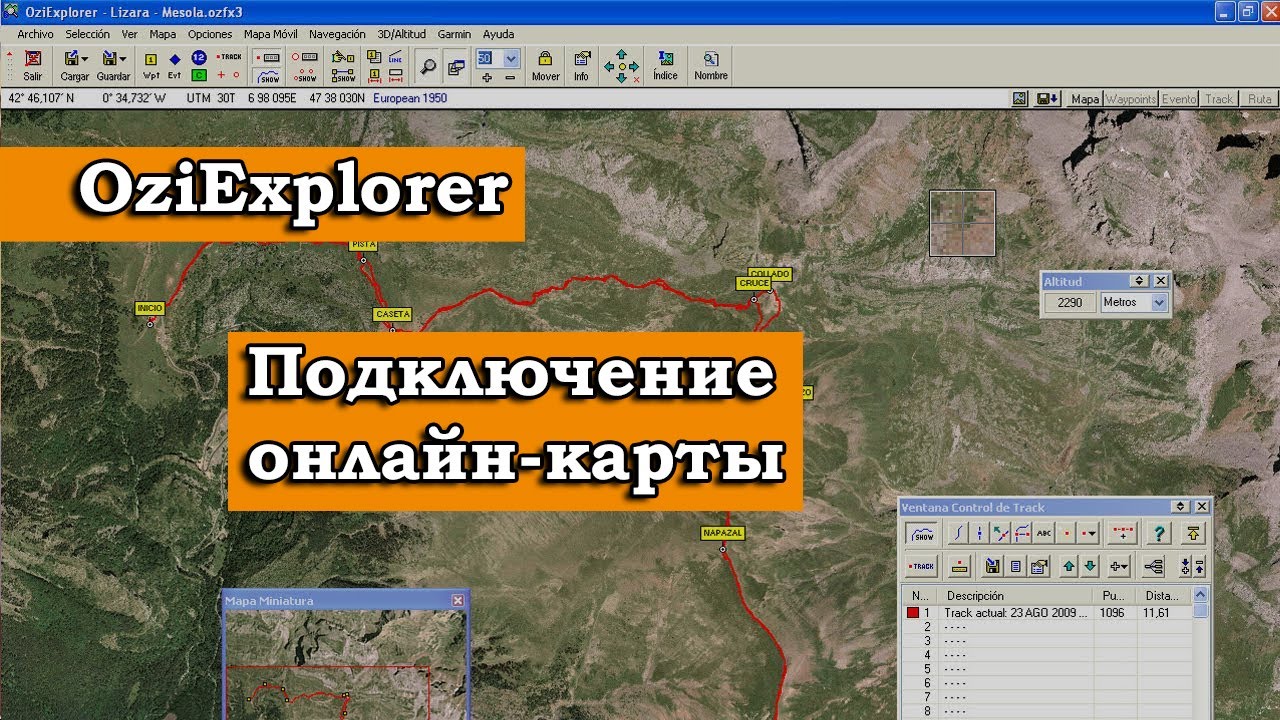Switch to Mapa mode tab

point(1085,99)
